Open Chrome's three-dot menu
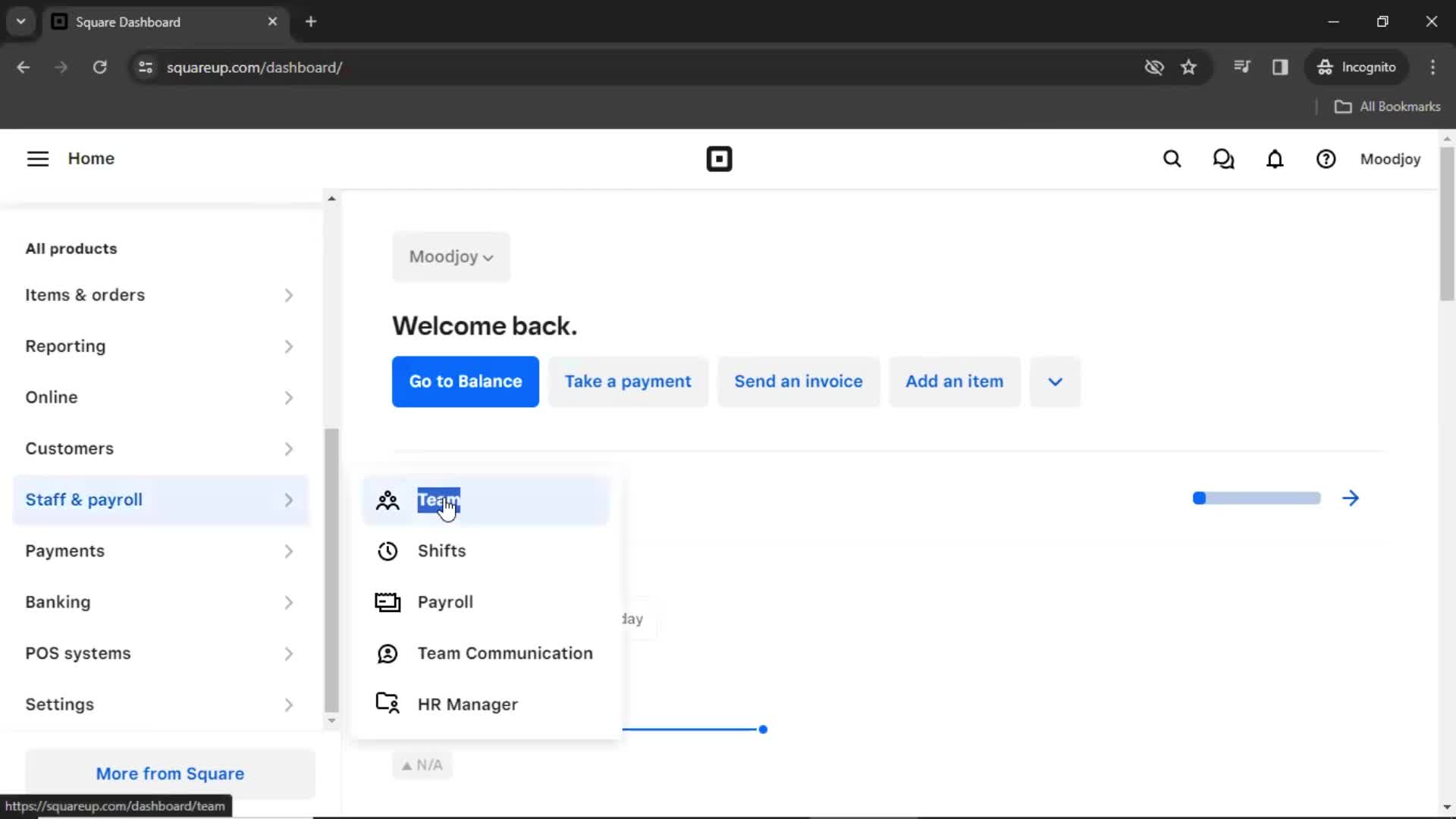 (1432, 67)
